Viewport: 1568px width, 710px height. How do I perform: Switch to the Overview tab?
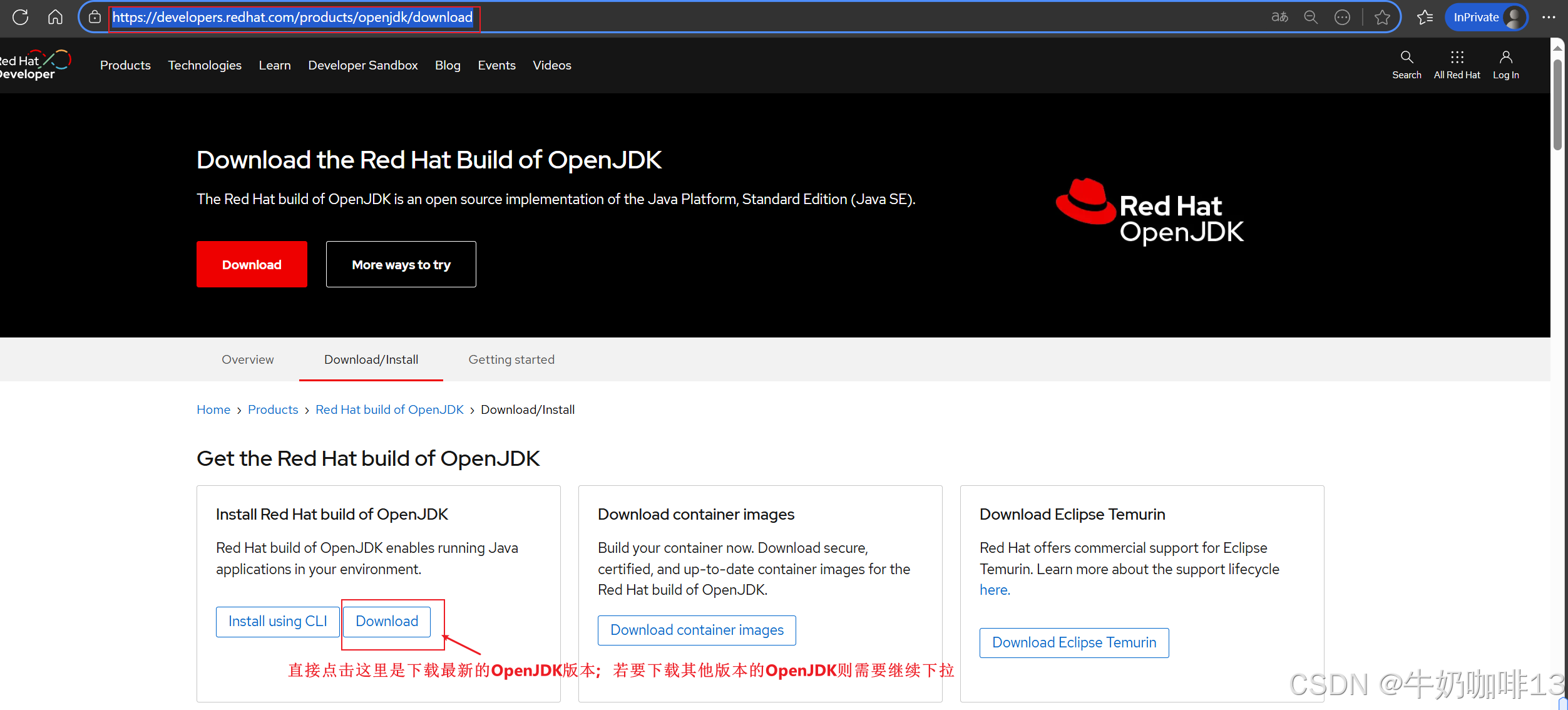click(x=247, y=359)
